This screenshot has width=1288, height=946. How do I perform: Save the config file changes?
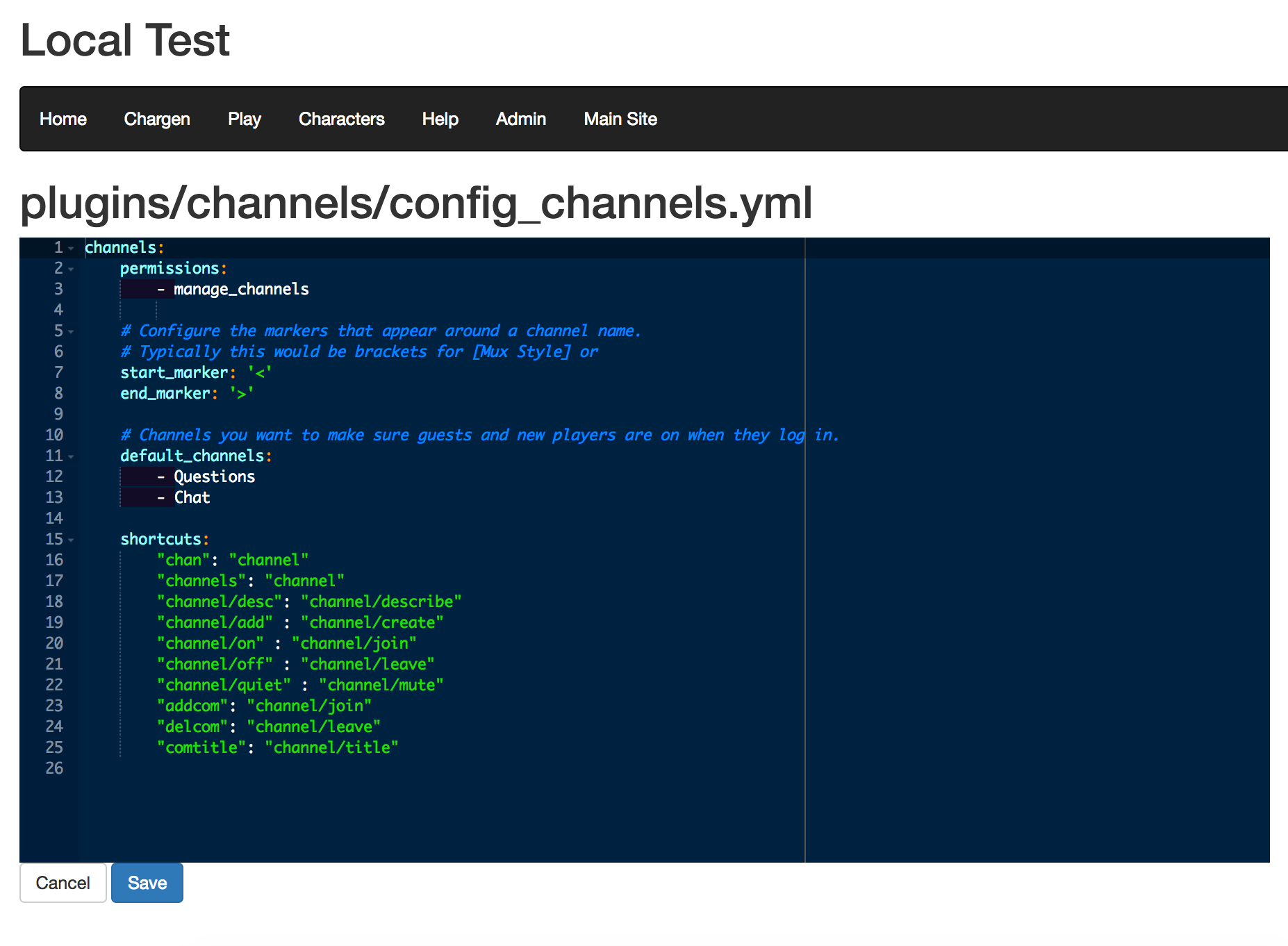pos(147,883)
